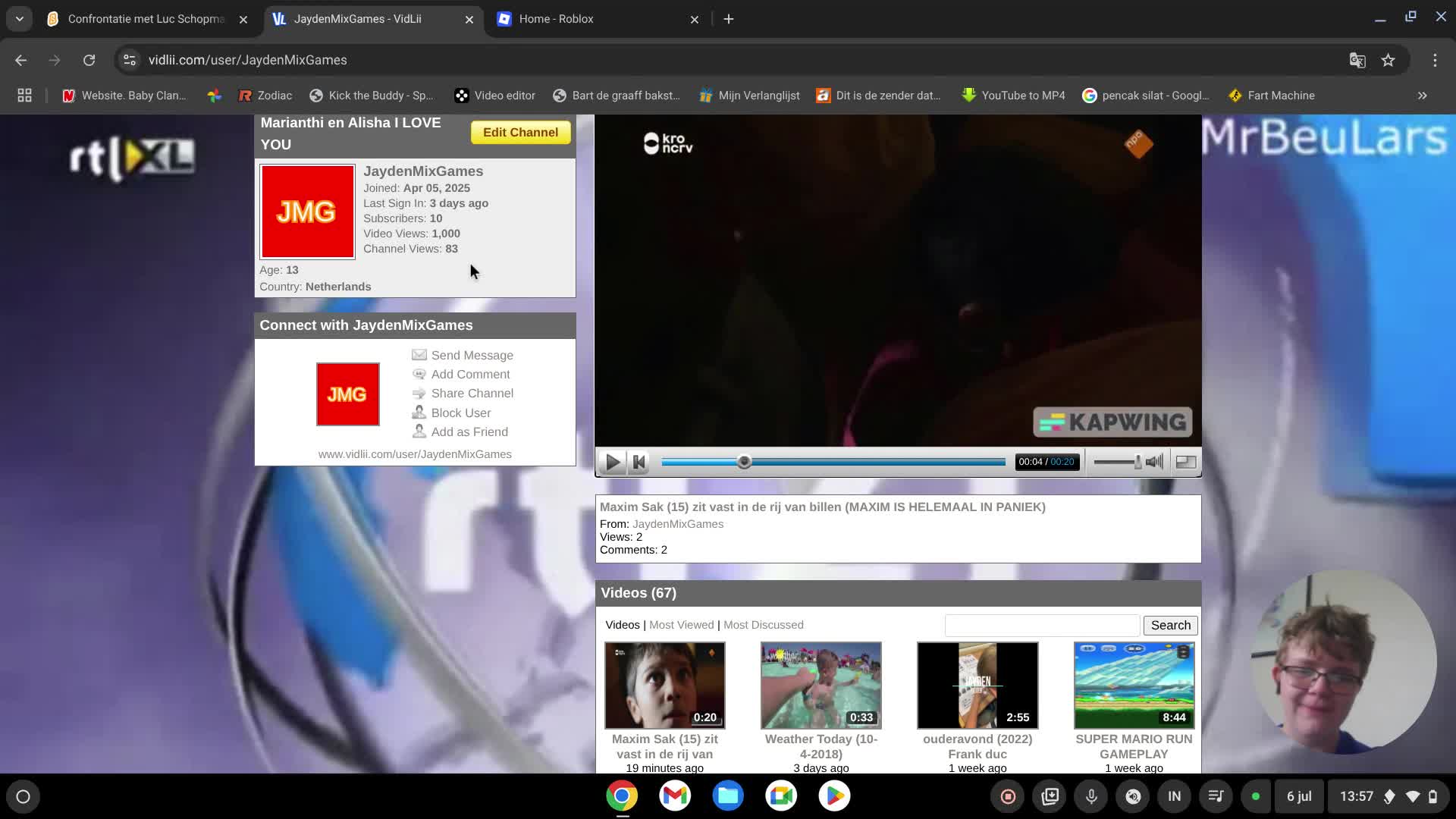Click the address bar URL
Viewport: 1456px width, 819px height.
248,60
